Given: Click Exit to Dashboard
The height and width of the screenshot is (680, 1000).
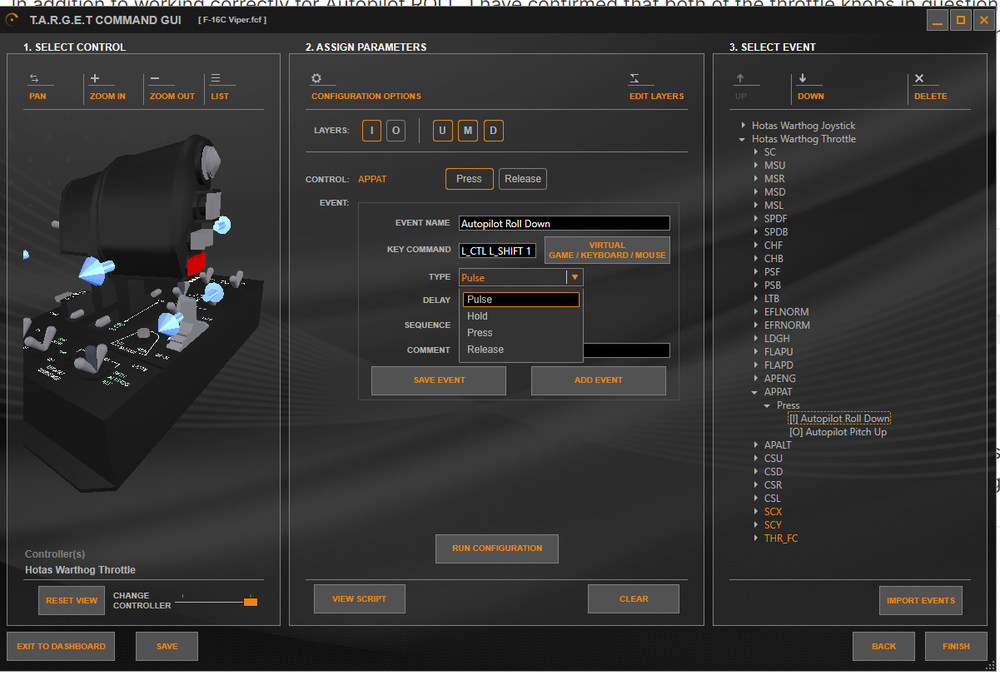Looking at the screenshot, I should point(61,647).
